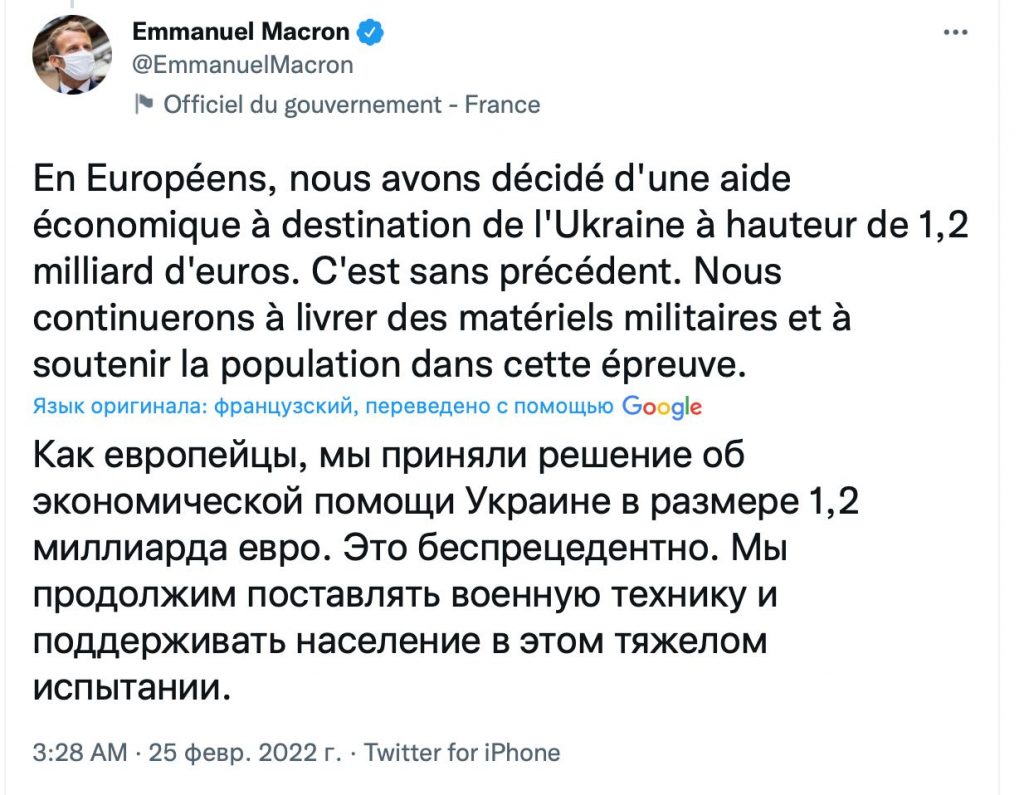Viewport: 1024px width, 795px height.
Task: Open the Emmanuel Macron display name
Action: click(241, 31)
